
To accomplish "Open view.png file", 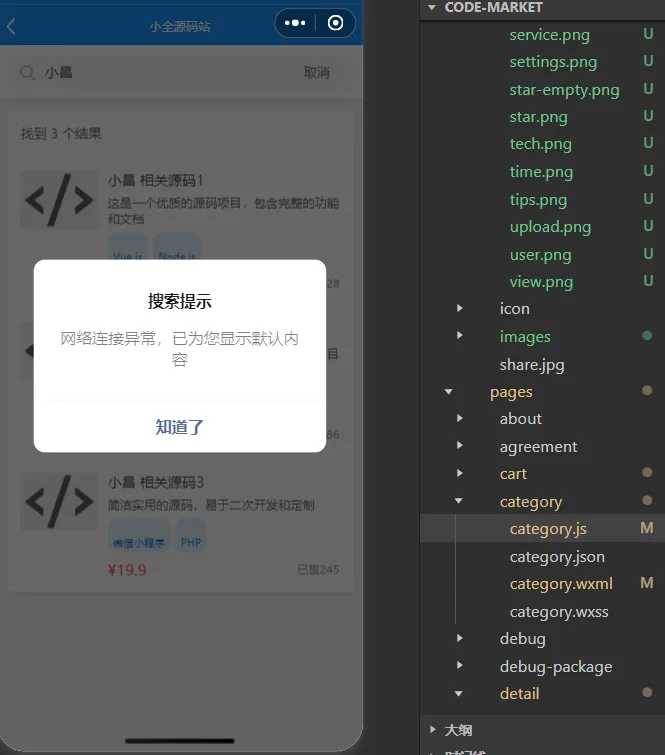I will (541, 282).
